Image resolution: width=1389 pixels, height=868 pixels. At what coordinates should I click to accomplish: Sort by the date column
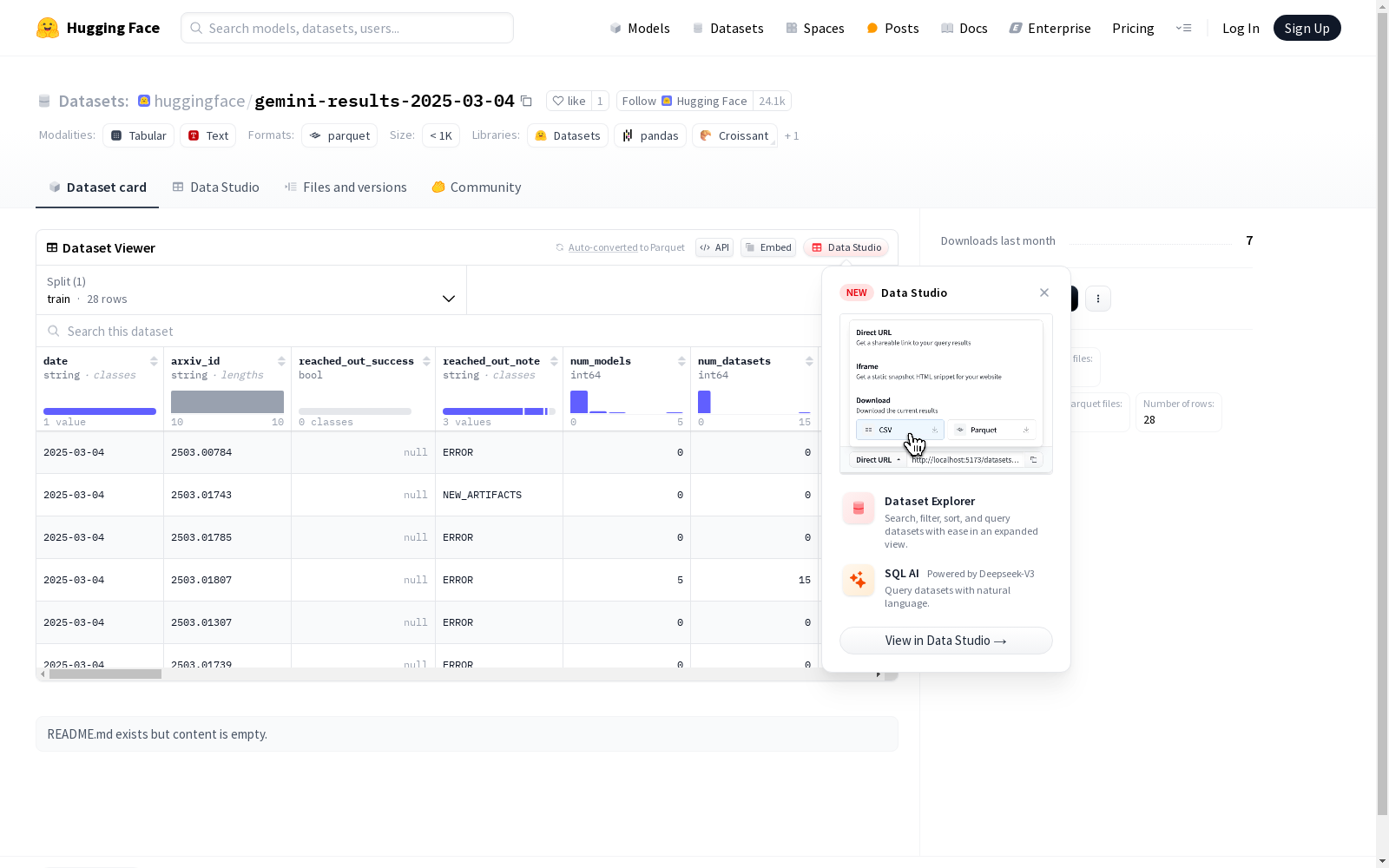tap(154, 361)
